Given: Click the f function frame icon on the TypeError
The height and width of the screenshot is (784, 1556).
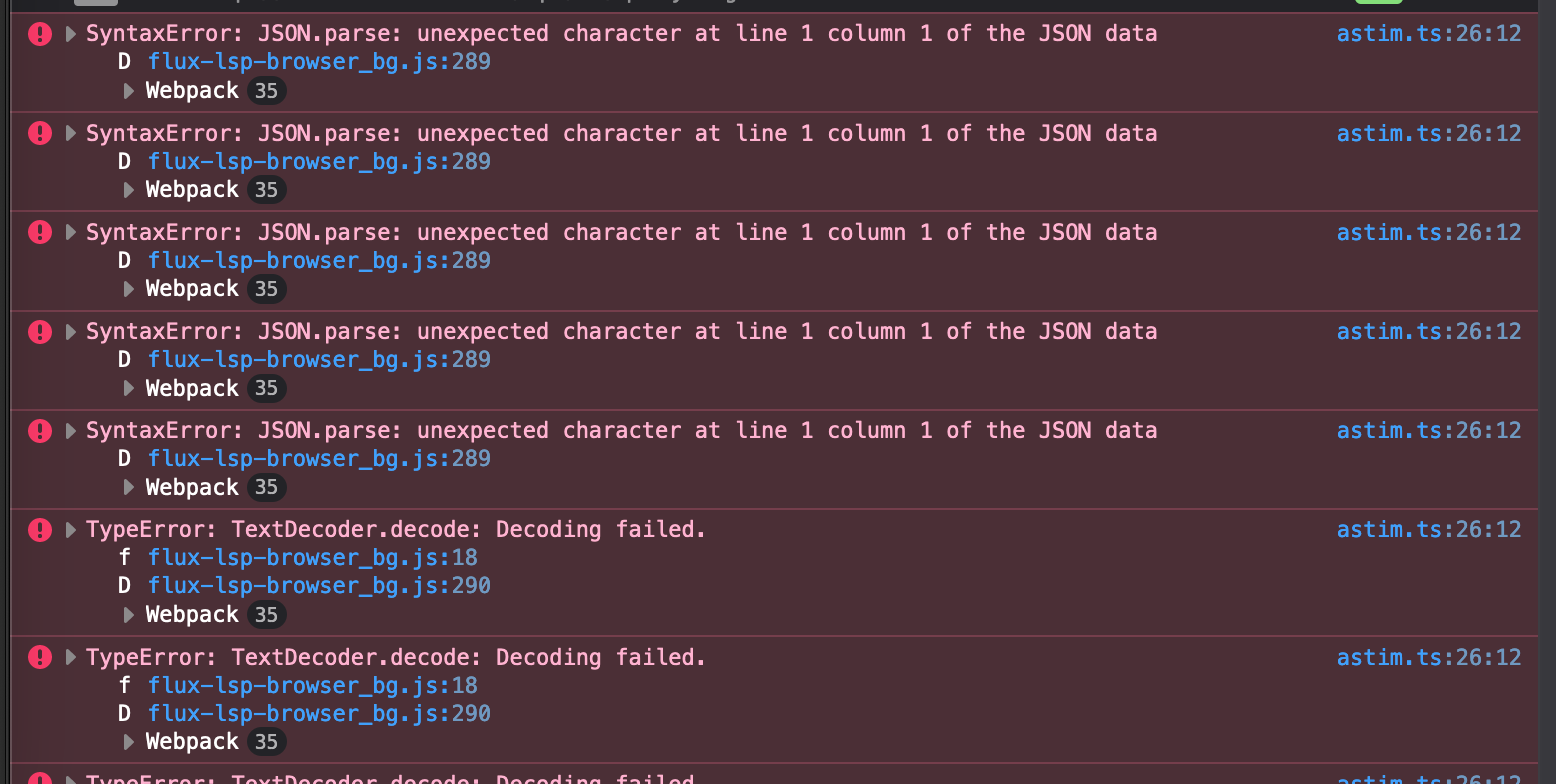Looking at the screenshot, I should (x=124, y=557).
